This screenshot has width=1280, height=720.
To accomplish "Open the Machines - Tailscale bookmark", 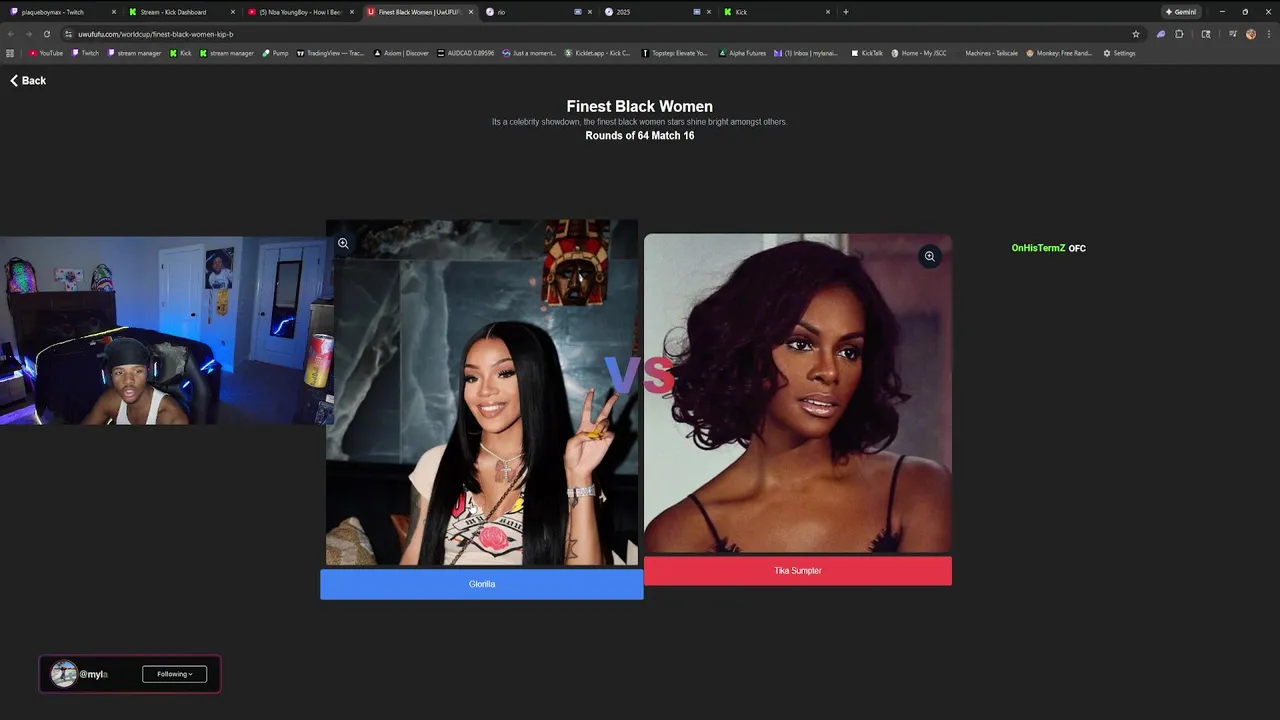I will 986,53.
